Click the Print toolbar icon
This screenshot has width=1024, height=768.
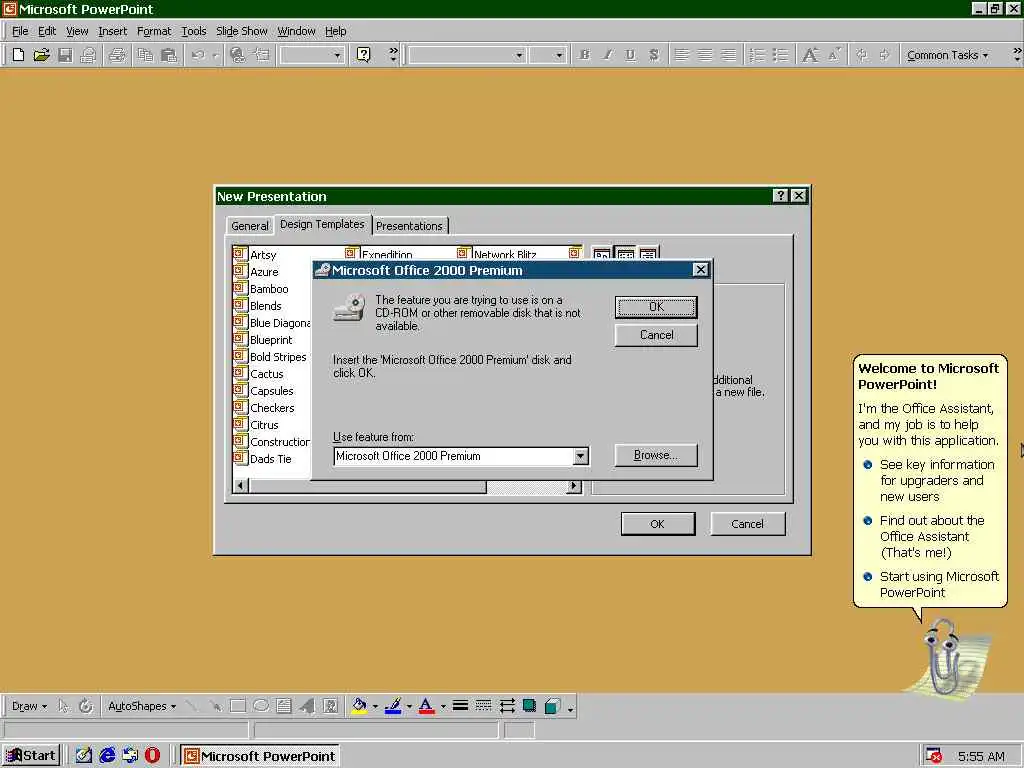coord(117,55)
